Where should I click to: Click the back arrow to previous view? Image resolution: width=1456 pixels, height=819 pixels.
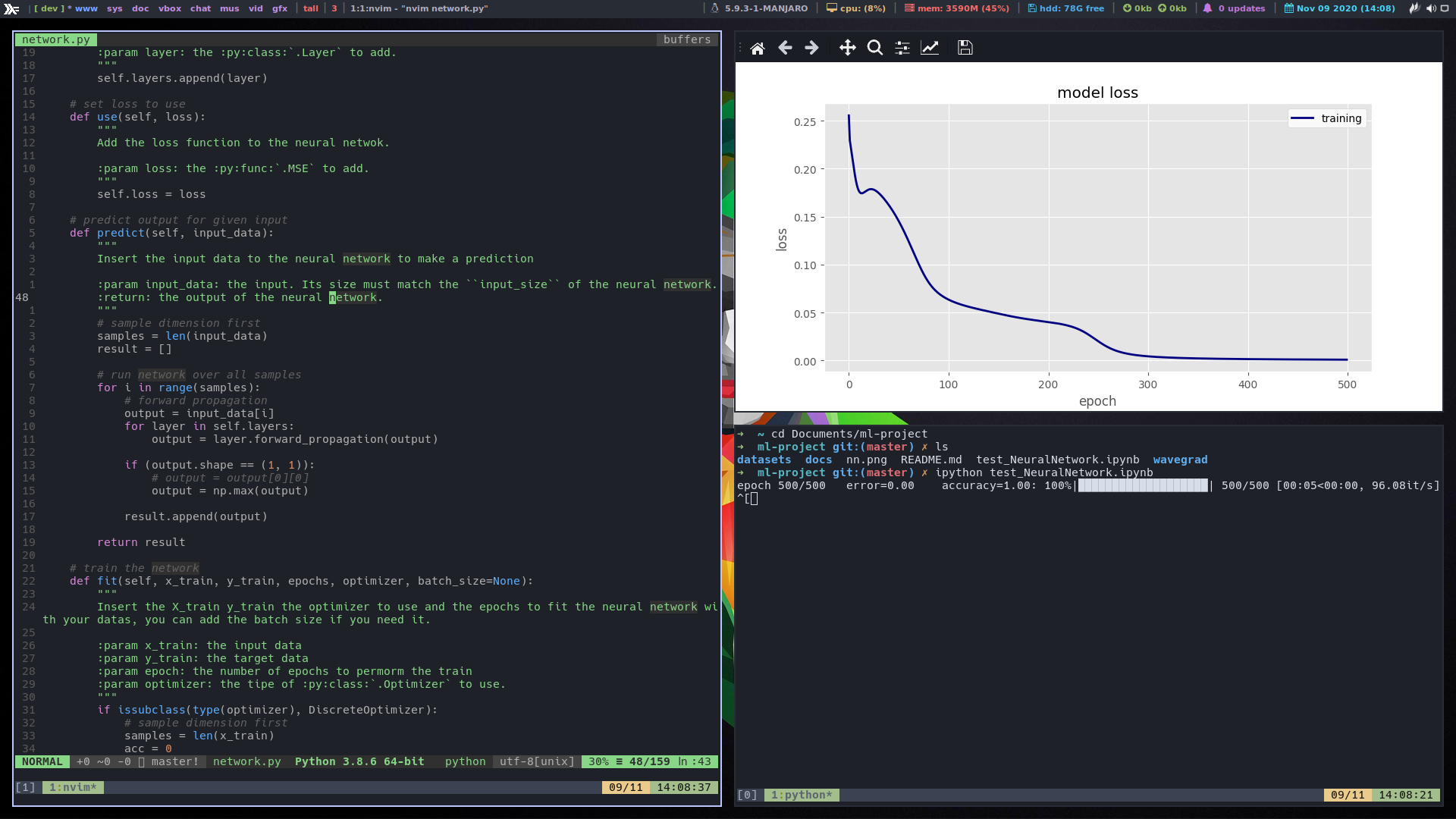point(785,48)
